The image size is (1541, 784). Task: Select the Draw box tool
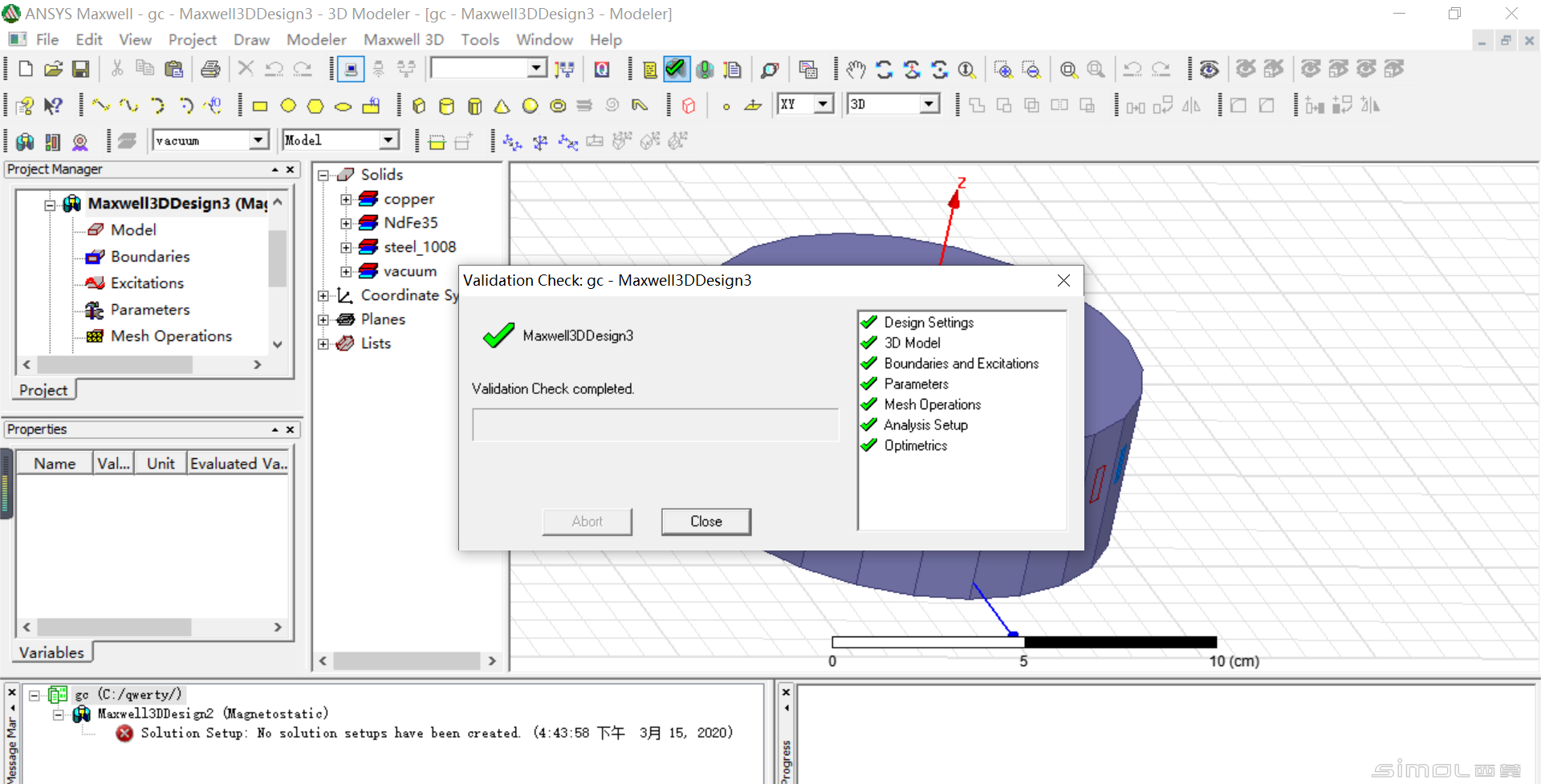418,105
